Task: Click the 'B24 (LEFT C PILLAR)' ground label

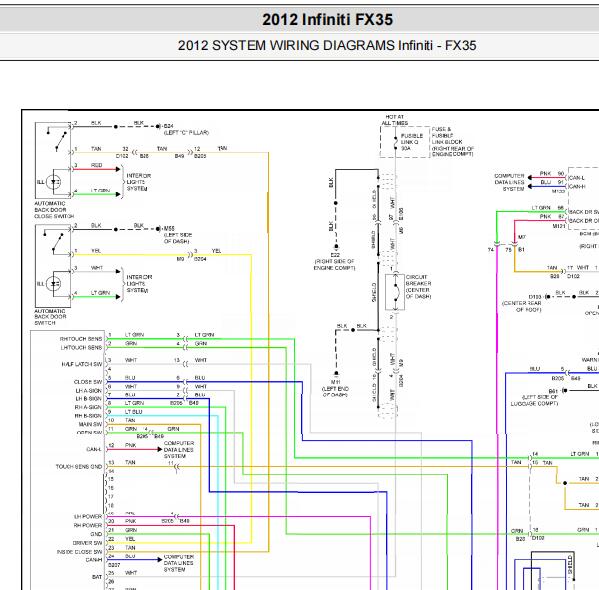Action: [x=186, y=129]
